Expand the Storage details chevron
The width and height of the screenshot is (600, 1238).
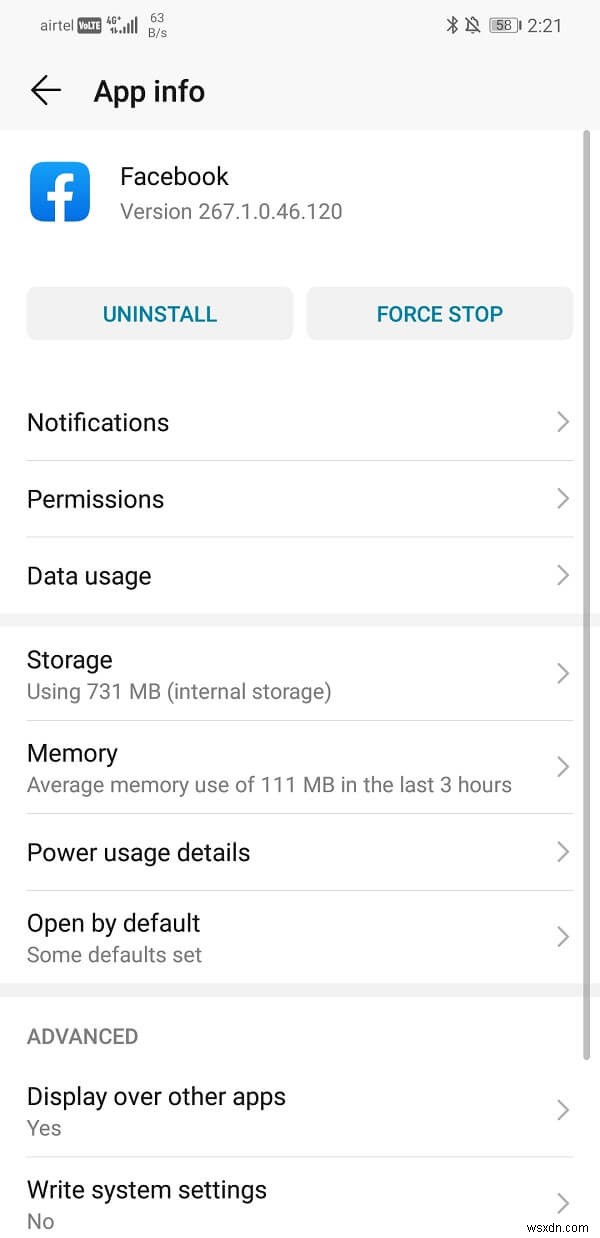pos(561,674)
